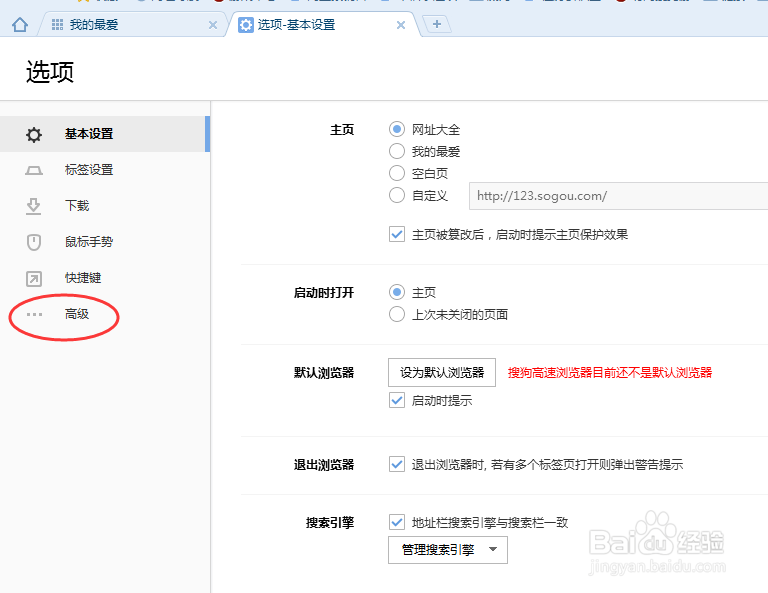Select 主页 under 启动时打开
The height and width of the screenshot is (593, 768).
pyautogui.click(x=397, y=292)
